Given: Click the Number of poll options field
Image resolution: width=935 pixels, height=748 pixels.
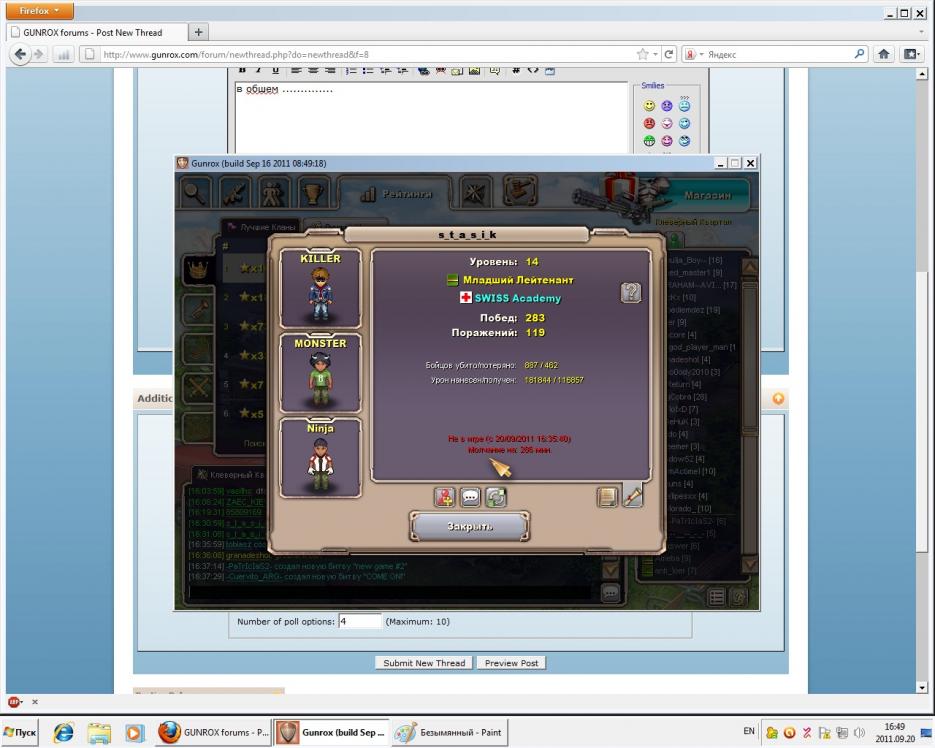Looking at the screenshot, I should point(359,621).
